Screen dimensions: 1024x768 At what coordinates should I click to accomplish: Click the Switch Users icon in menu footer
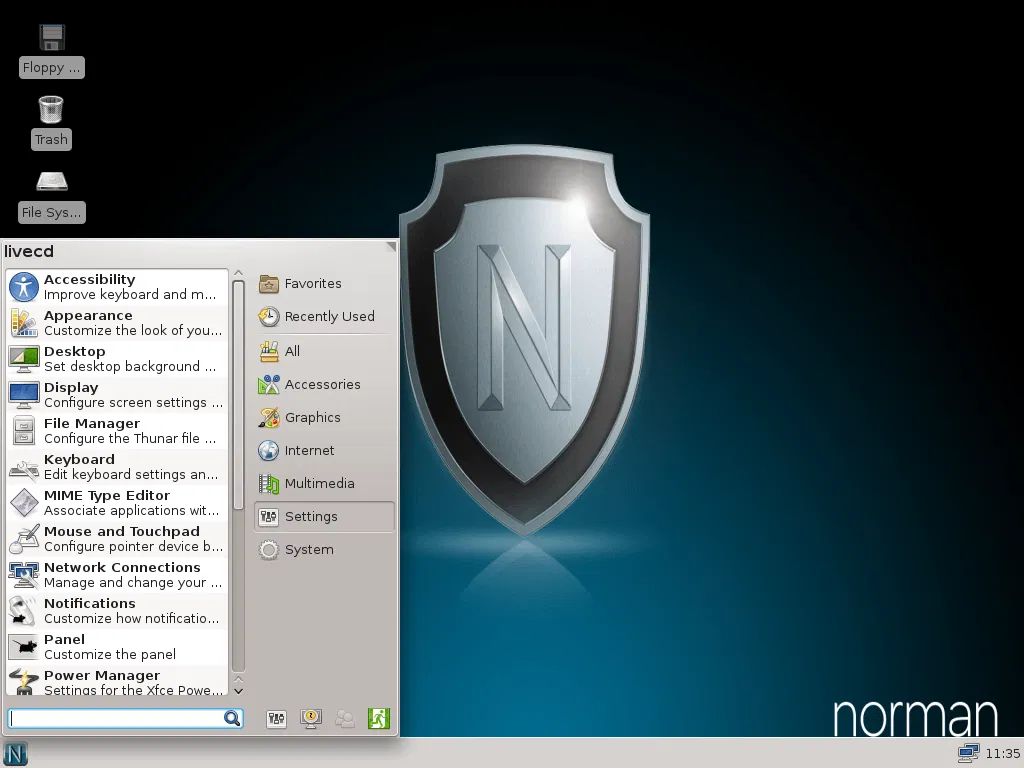pos(345,719)
